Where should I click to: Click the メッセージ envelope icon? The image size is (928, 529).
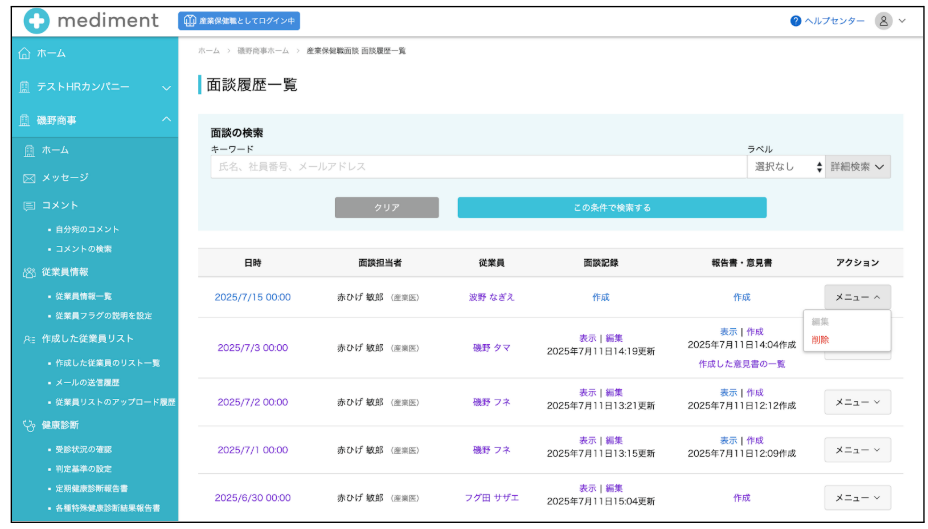click(29, 178)
